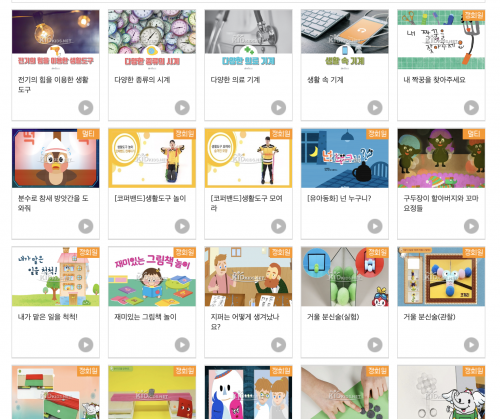Play the 구두장이 할아버지와 꼬마요정들 story
Viewport: 500px width, 419px height.
tap(471, 226)
